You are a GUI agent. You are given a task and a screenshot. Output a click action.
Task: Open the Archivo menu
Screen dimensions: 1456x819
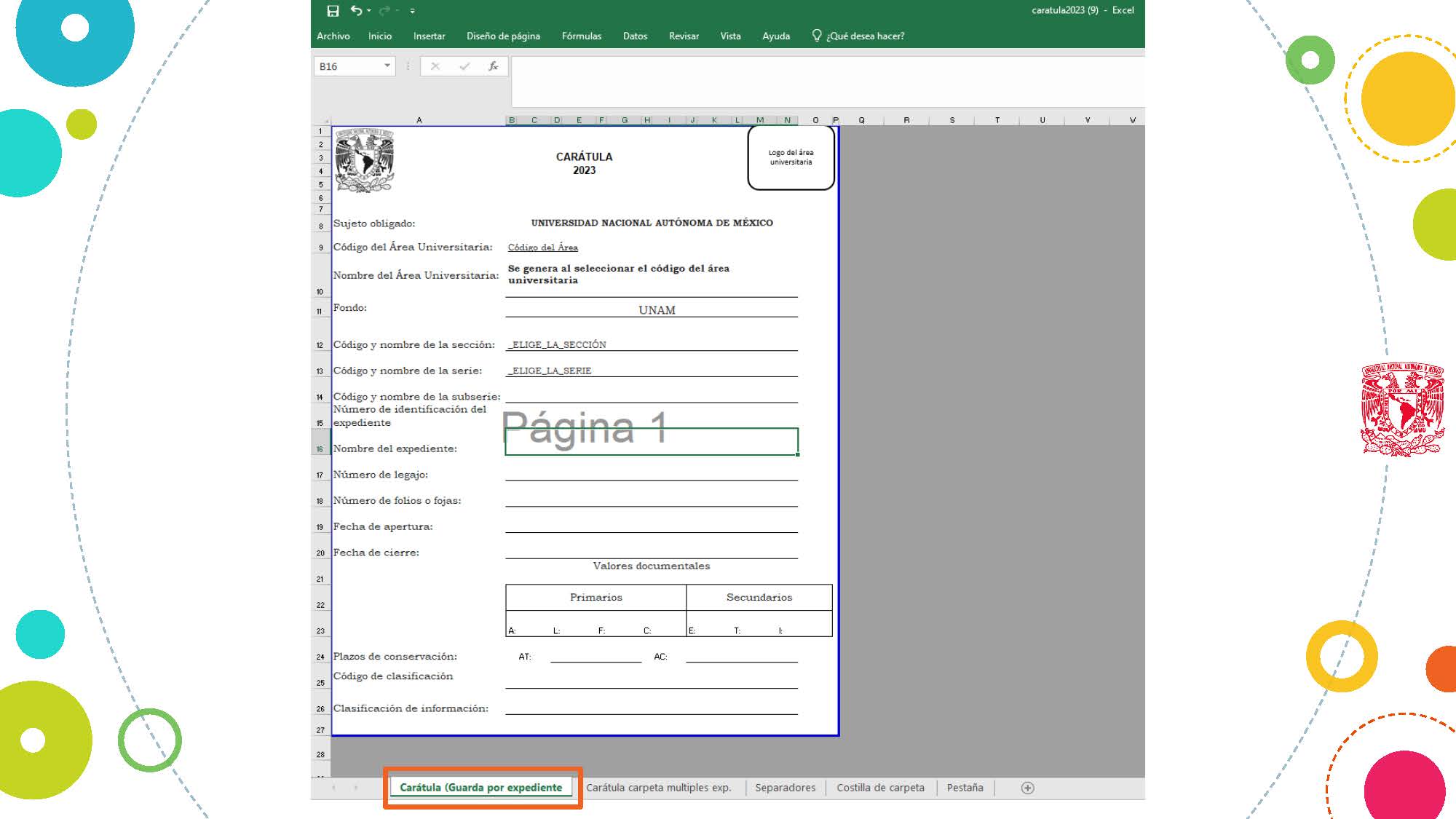click(333, 36)
